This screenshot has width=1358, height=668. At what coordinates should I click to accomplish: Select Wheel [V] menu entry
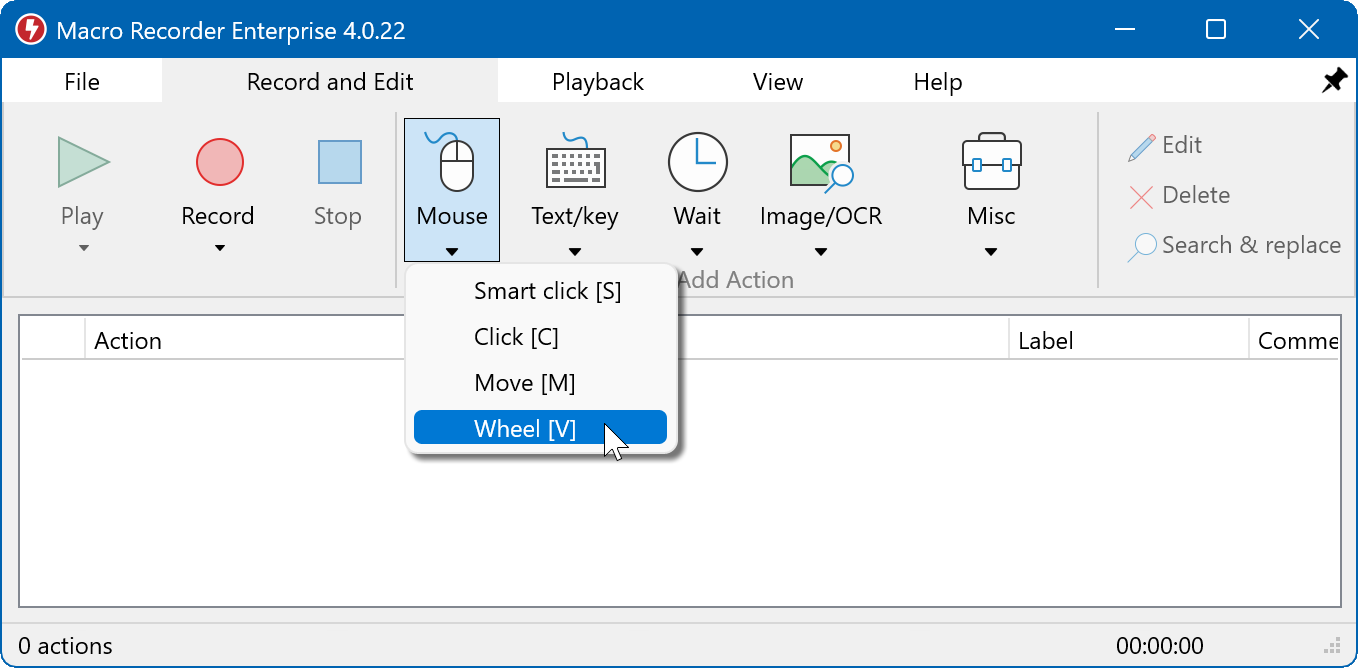tap(525, 428)
